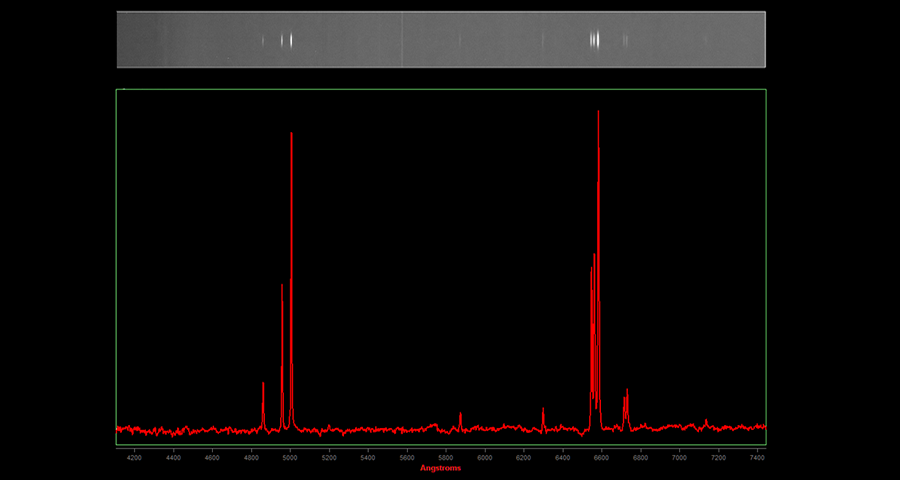Click the 6000 tick label on axis

point(485,456)
